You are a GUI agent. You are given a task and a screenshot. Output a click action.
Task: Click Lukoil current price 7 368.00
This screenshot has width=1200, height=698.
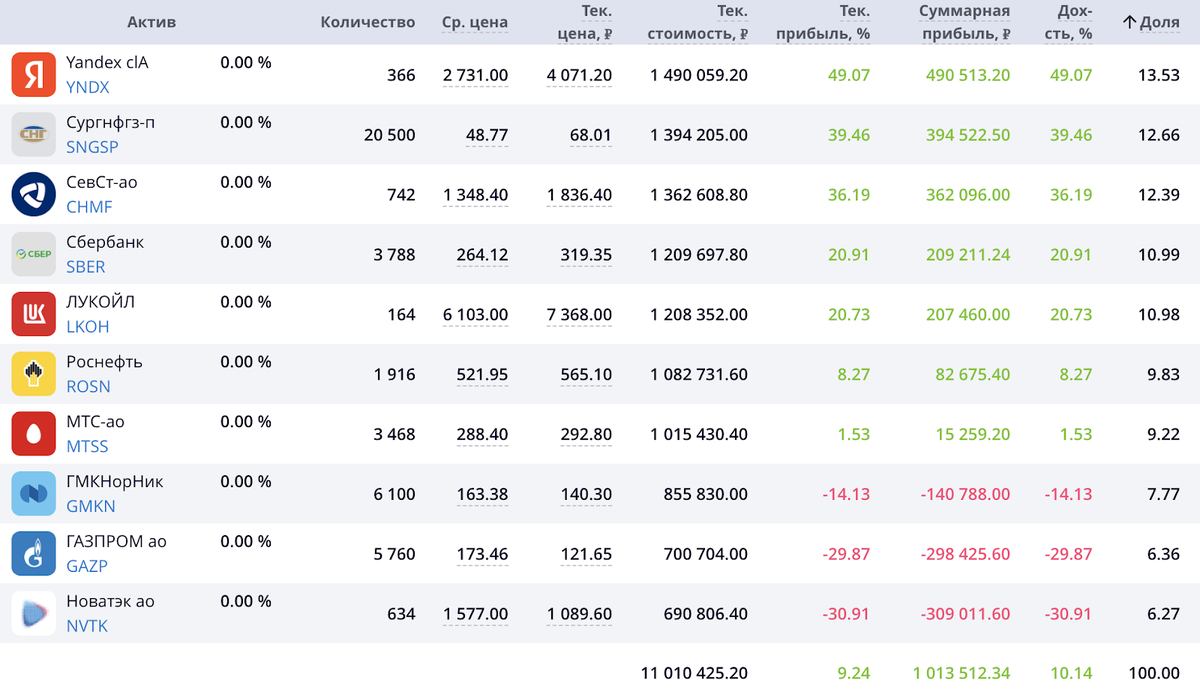click(x=580, y=315)
